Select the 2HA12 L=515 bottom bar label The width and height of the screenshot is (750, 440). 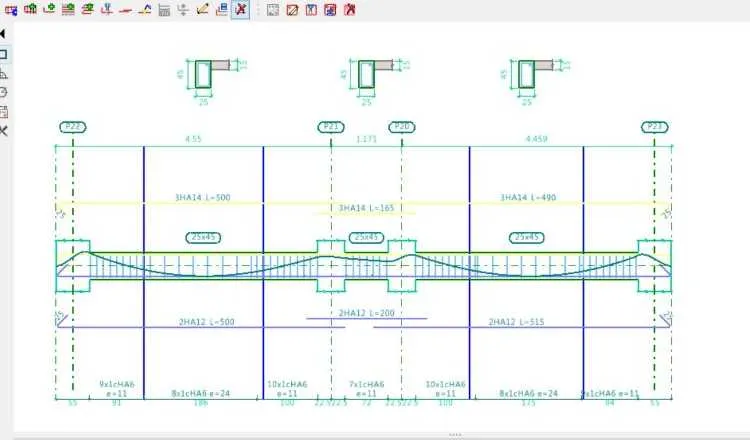click(516, 322)
